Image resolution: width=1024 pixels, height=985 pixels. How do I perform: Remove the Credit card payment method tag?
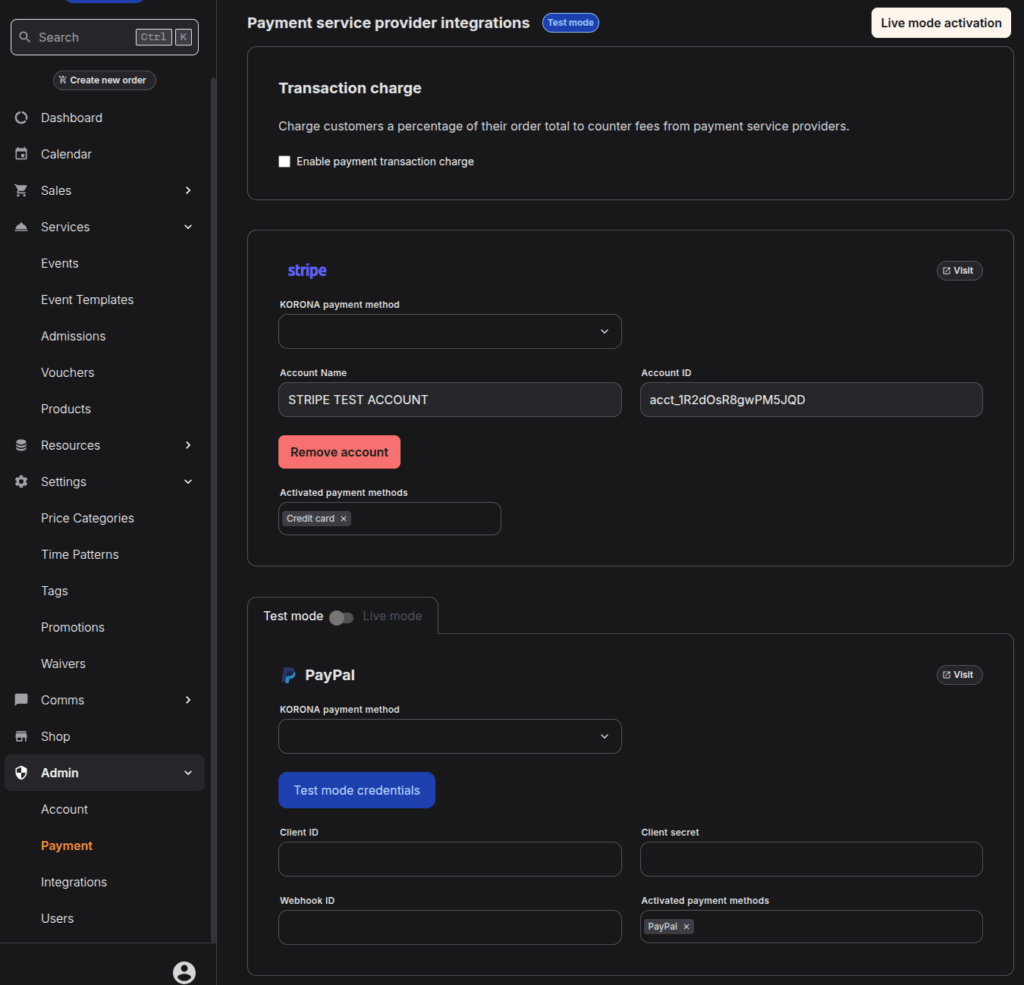(x=344, y=519)
